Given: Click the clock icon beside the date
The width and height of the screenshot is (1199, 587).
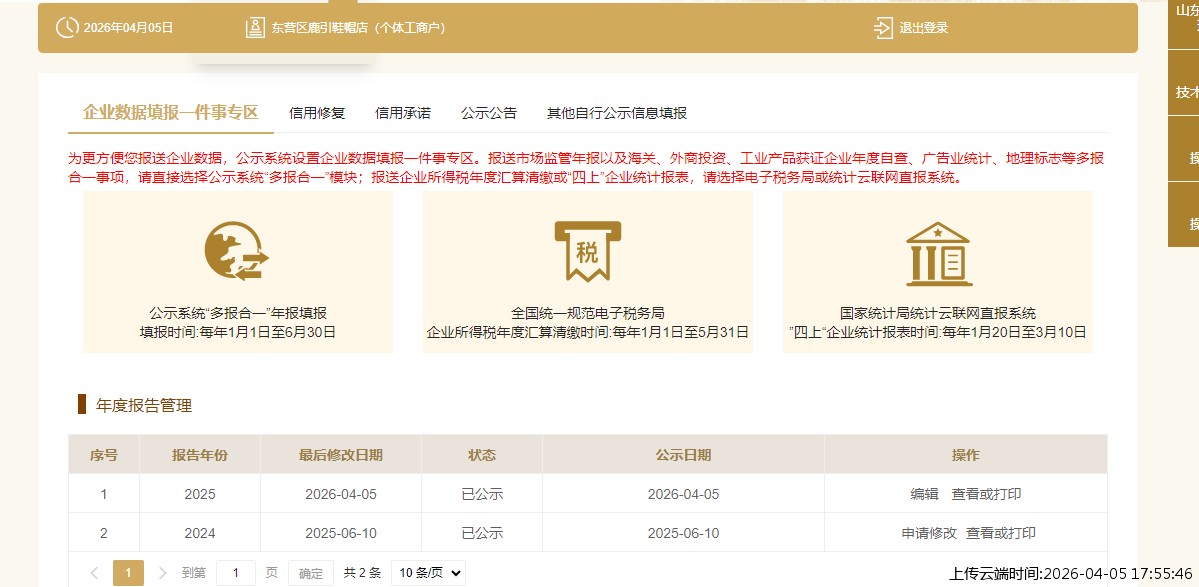Looking at the screenshot, I should coord(66,28).
